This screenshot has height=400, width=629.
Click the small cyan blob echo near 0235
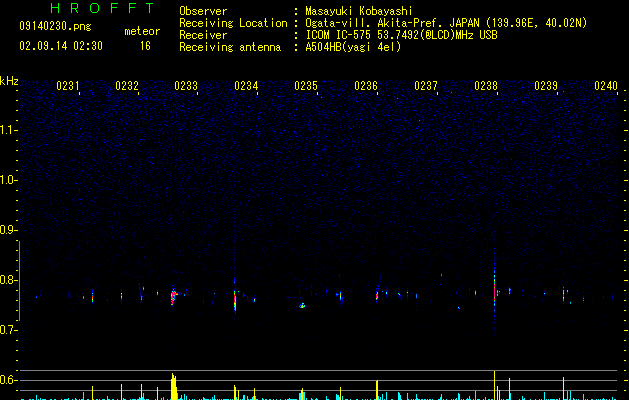click(302, 306)
